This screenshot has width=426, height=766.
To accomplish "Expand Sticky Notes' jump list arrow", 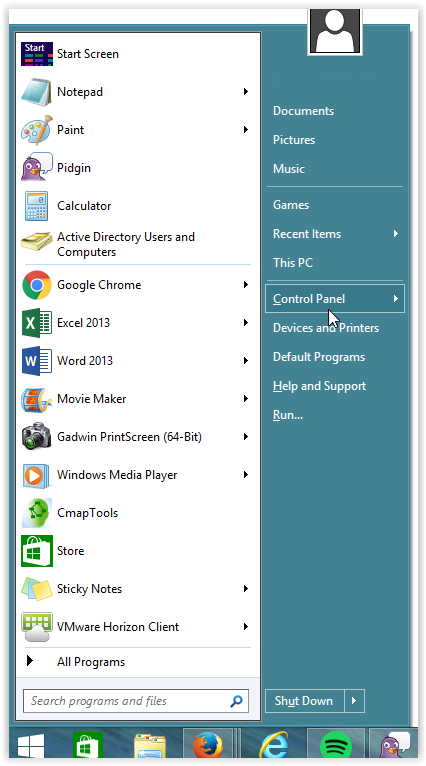I will point(246,589).
